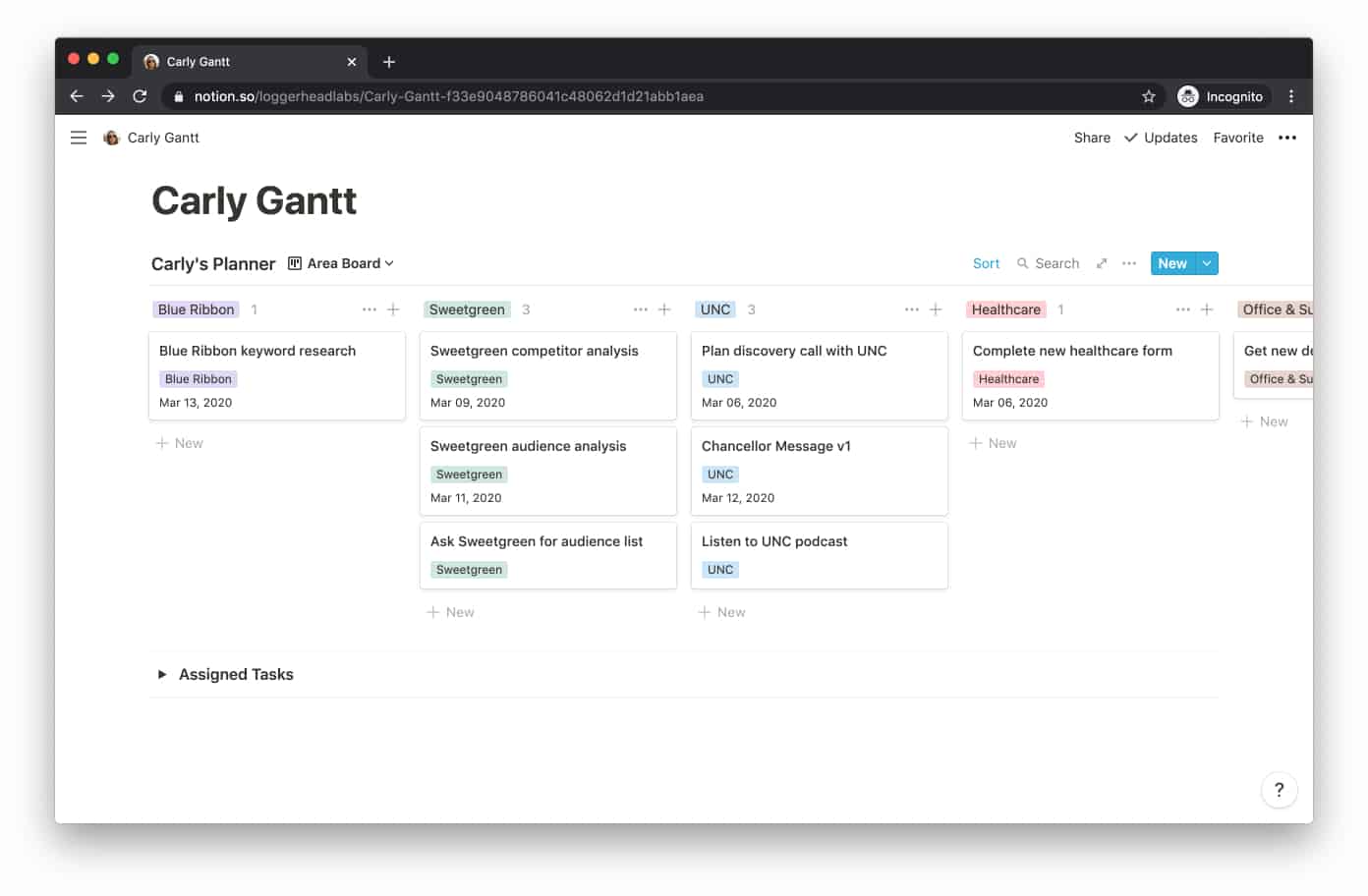The image size is (1368, 896).
Task: Expand the Assigned Tasks section
Action: point(162,674)
